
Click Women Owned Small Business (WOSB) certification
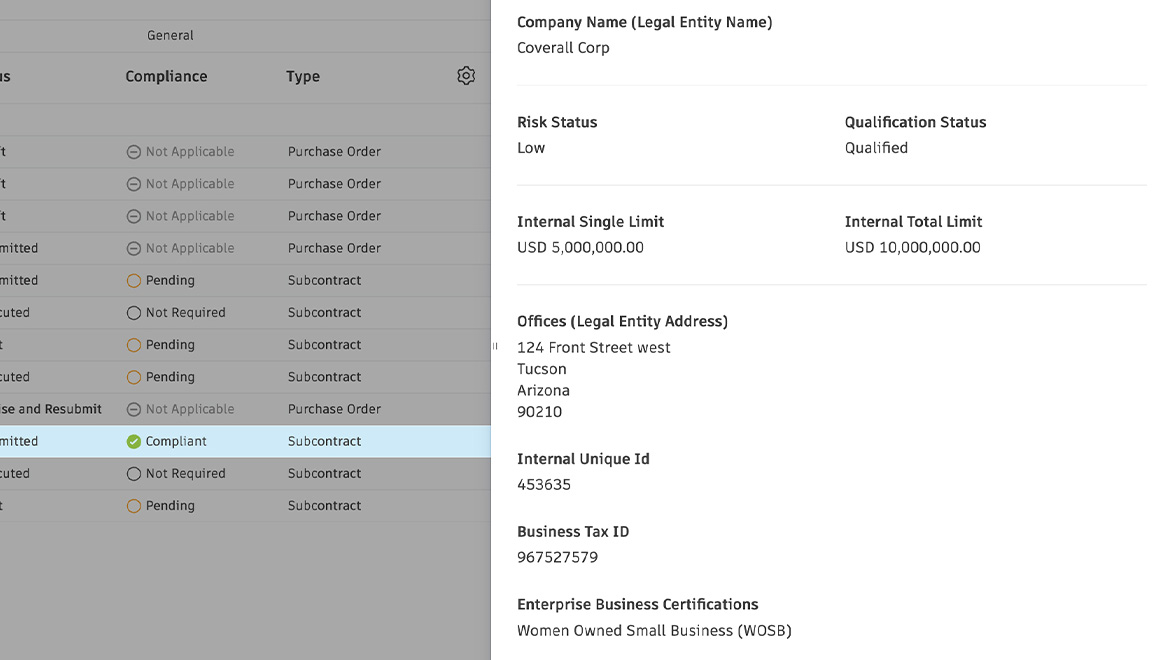coord(654,631)
